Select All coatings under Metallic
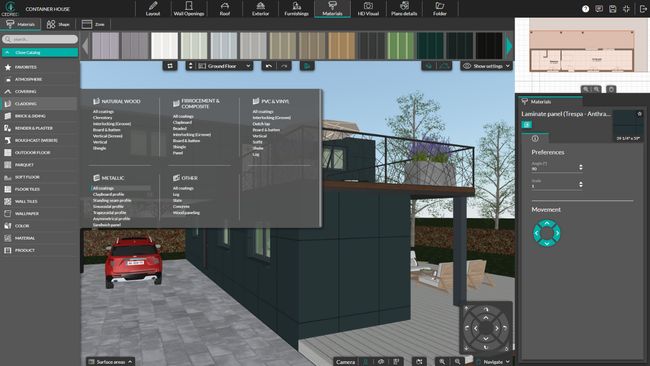This screenshot has height=366, width=650. click(103, 188)
